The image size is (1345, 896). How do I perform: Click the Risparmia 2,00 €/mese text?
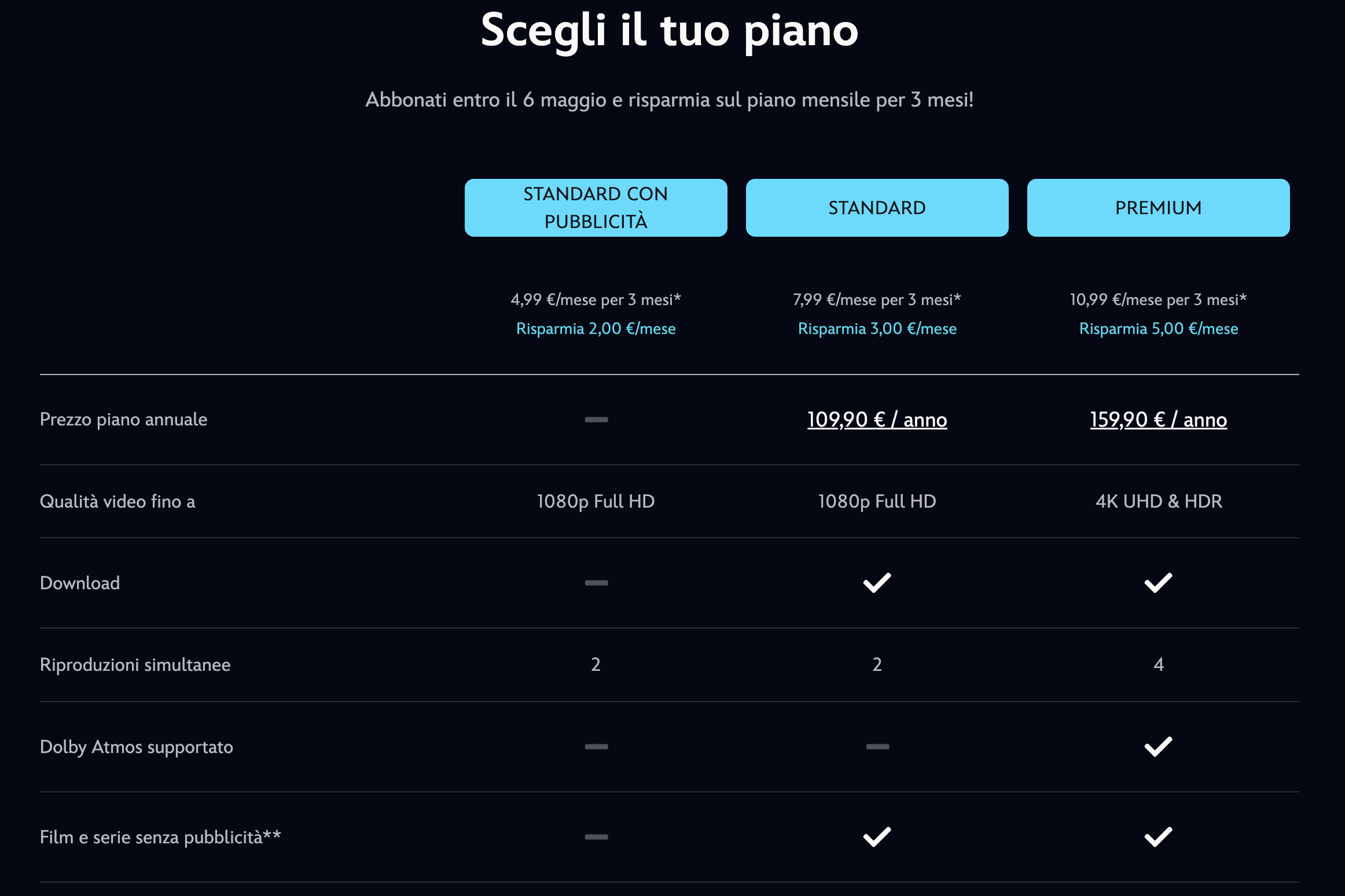[x=596, y=329]
